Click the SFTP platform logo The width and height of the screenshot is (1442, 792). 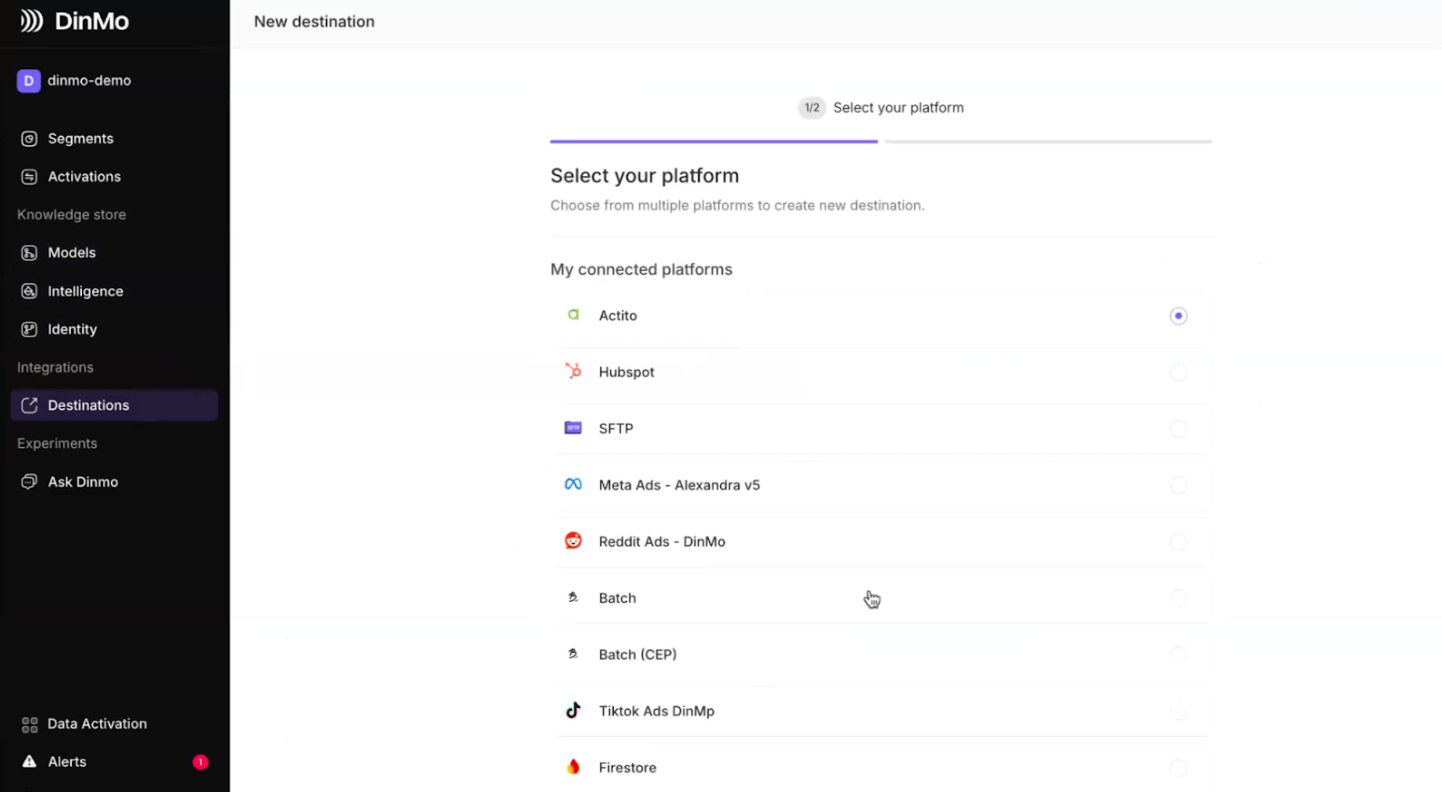tap(573, 428)
